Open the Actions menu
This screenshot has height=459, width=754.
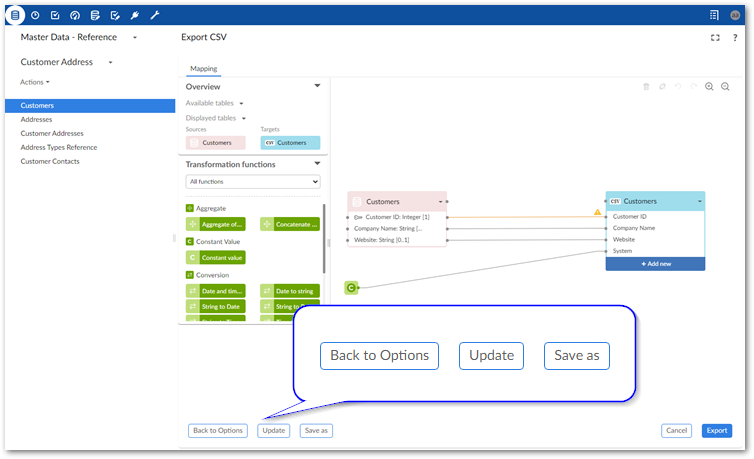coord(35,82)
